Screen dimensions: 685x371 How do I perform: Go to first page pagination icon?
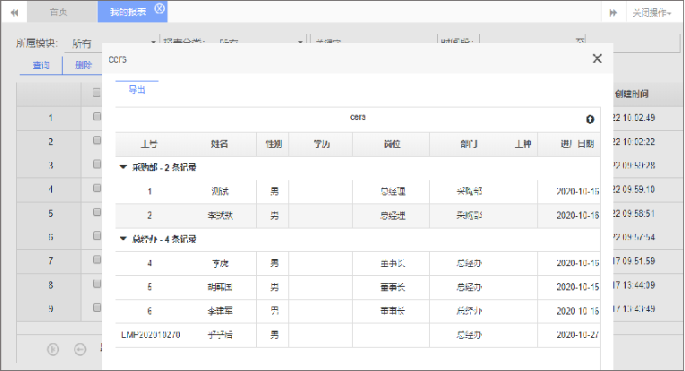pyautogui.click(x=53, y=349)
